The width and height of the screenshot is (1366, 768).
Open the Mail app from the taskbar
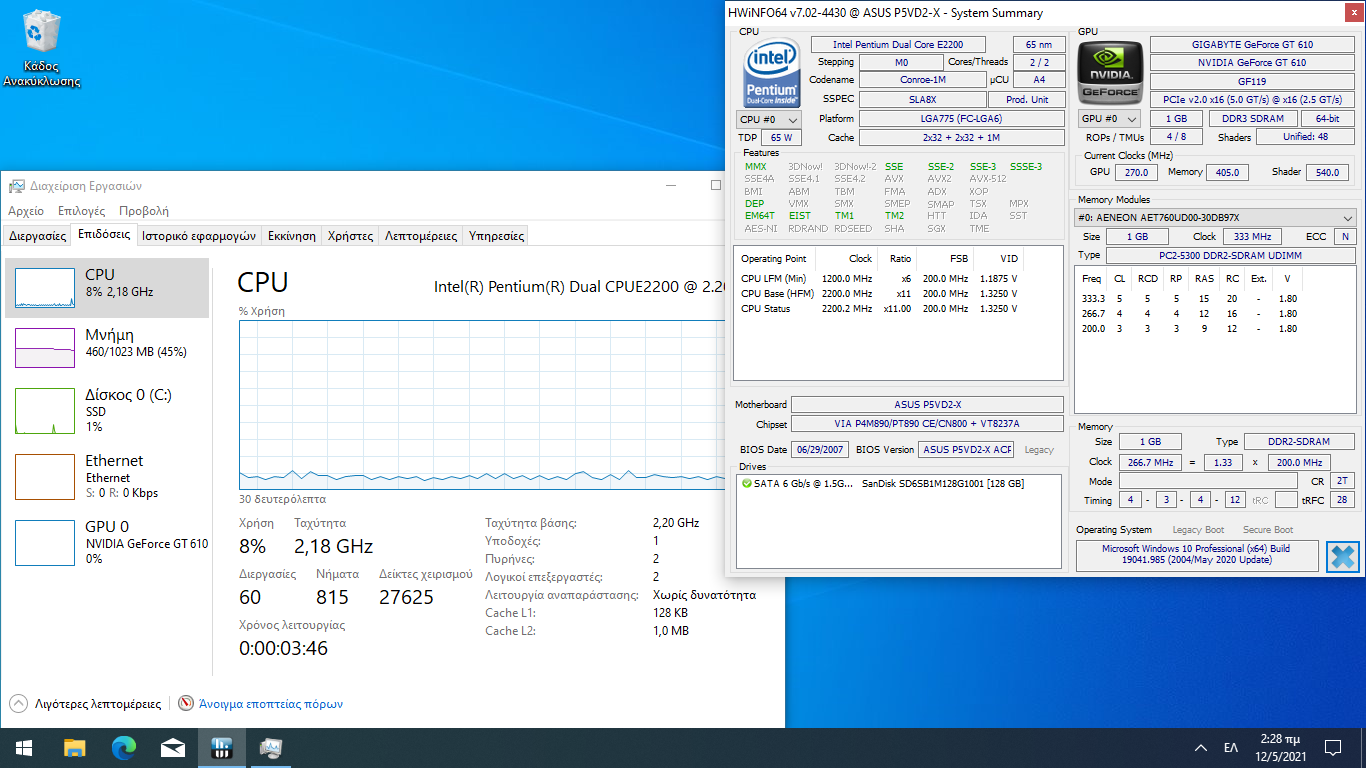click(x=173, y=747)
